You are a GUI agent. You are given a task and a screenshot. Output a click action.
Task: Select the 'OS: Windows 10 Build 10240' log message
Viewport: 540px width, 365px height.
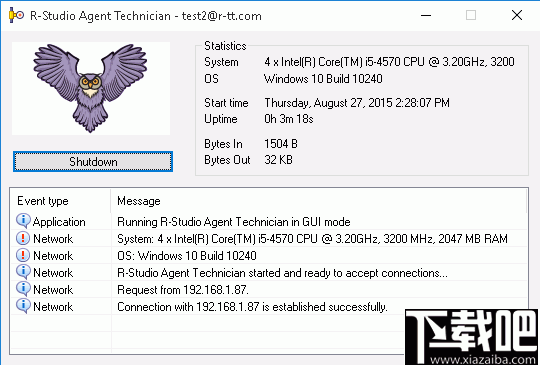tap(187, 256)
